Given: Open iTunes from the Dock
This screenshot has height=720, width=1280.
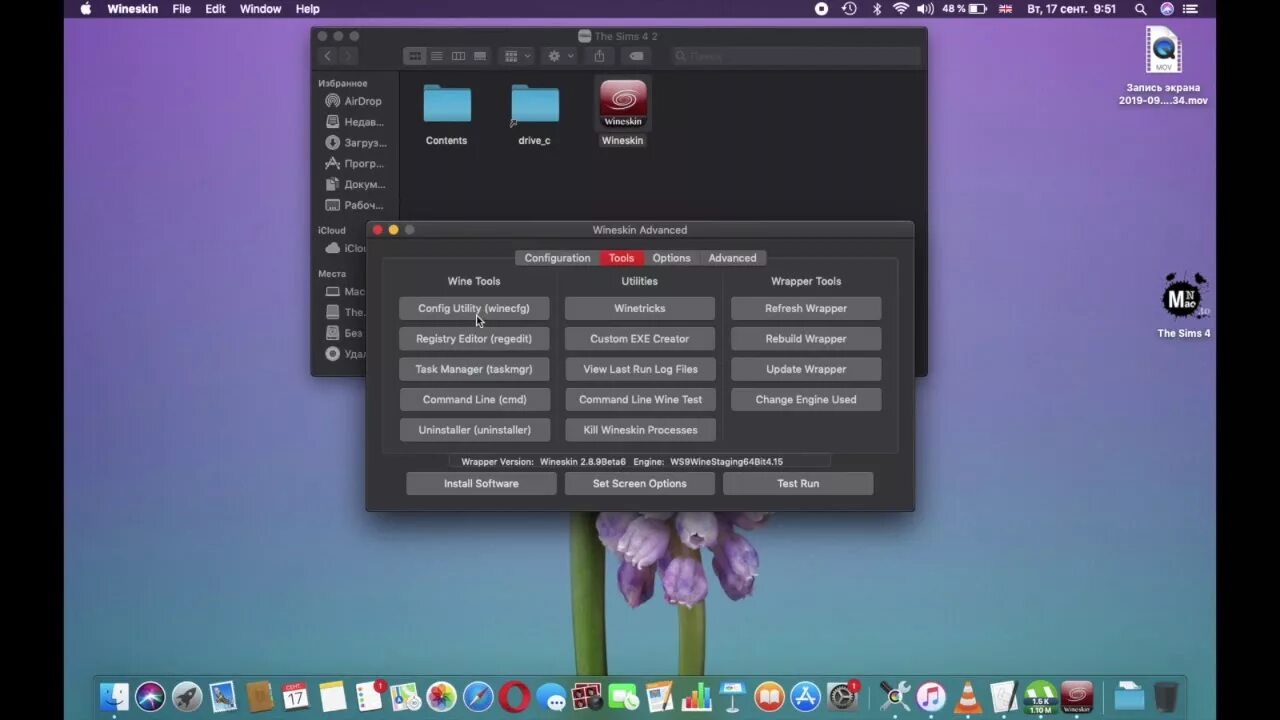Looking at the screenshot, I should click(x=931, y=697).
